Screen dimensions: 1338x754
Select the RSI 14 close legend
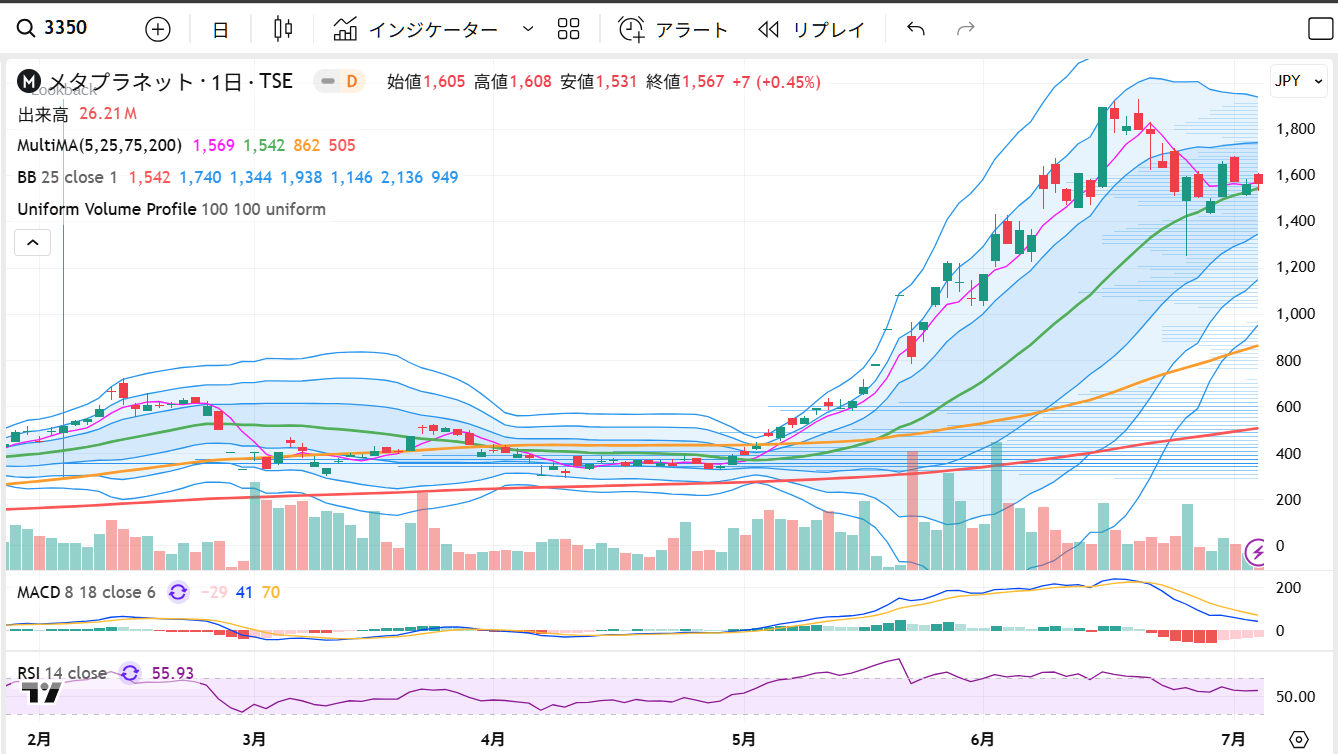pos(62,673)
